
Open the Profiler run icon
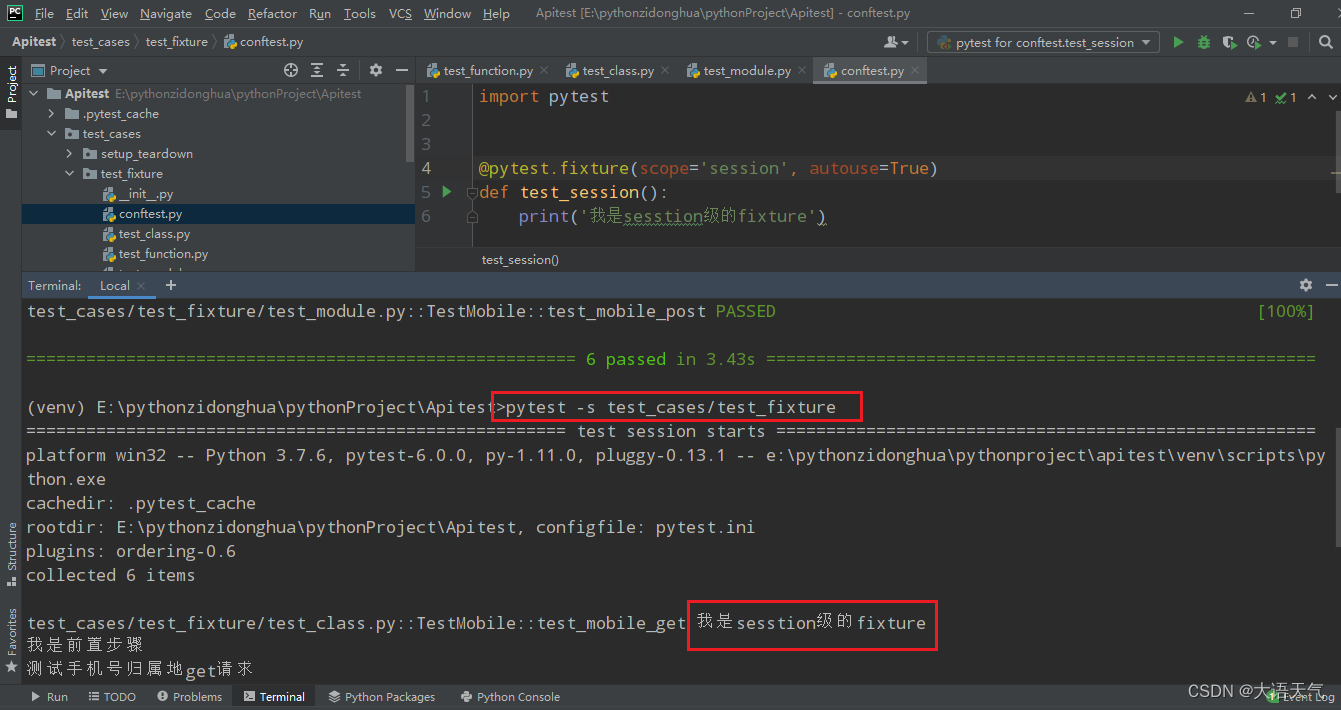[x=1253, y=42]
